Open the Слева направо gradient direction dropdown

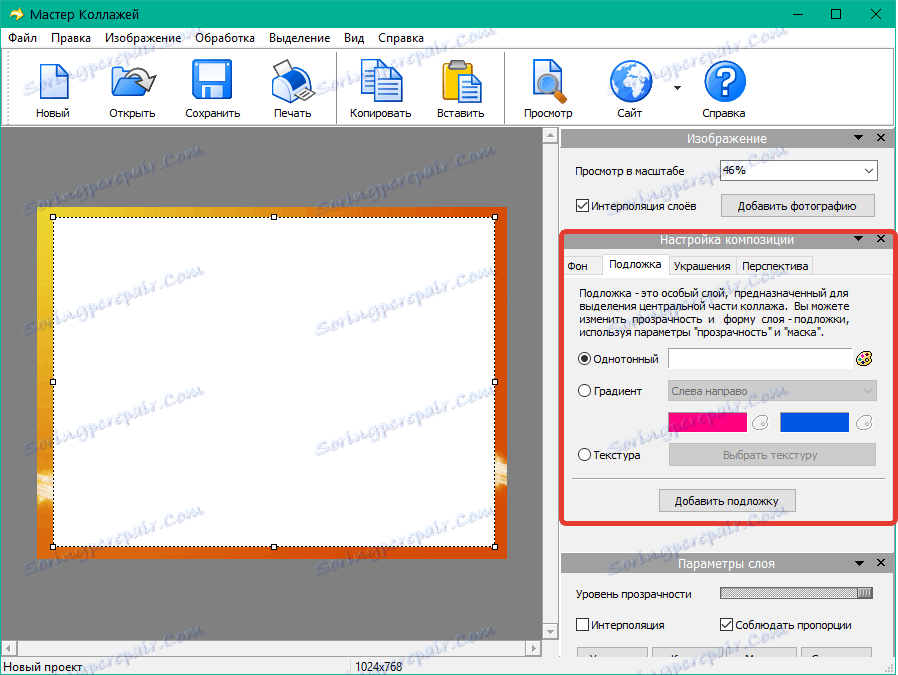pyautogui.click(x=772, y=391)
